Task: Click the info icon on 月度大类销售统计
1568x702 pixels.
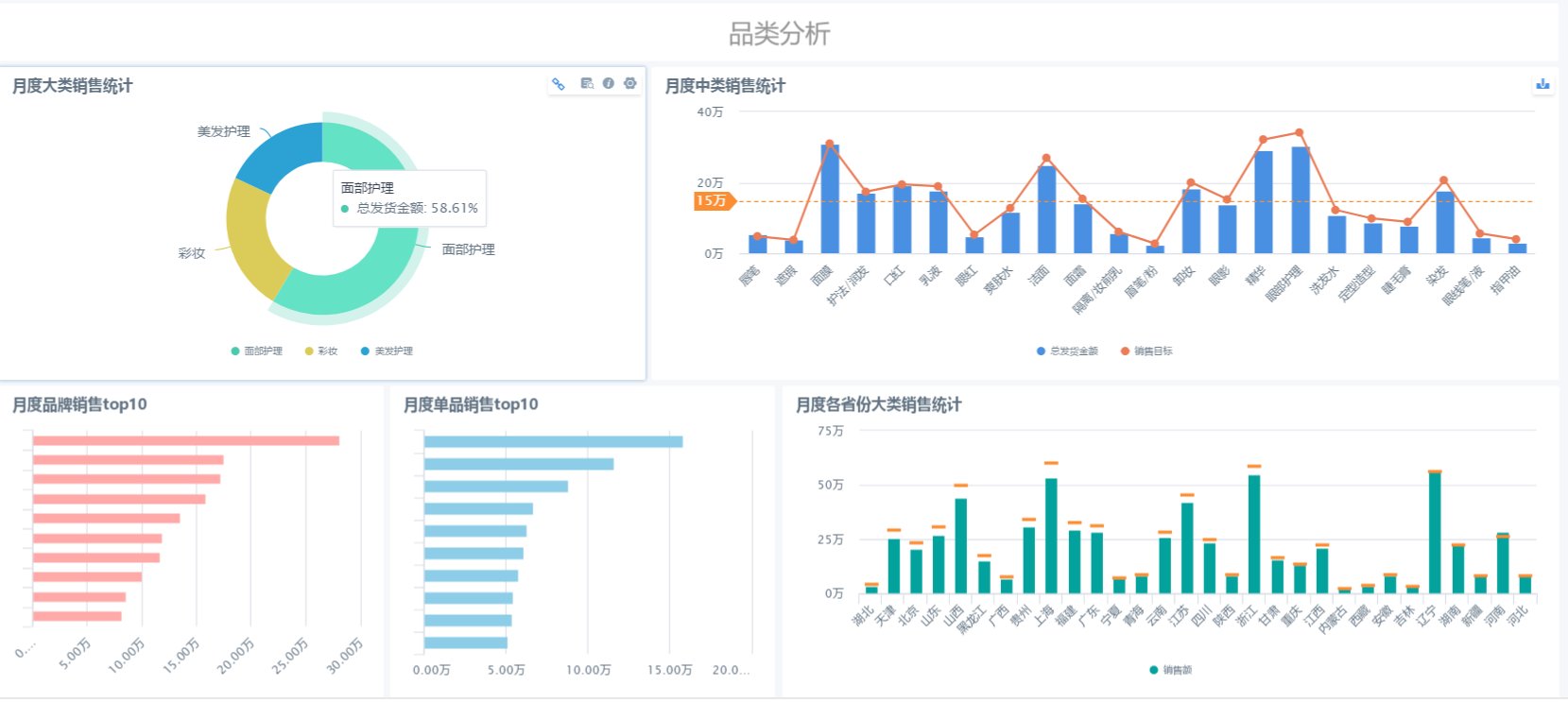Action: coord(608,84)
